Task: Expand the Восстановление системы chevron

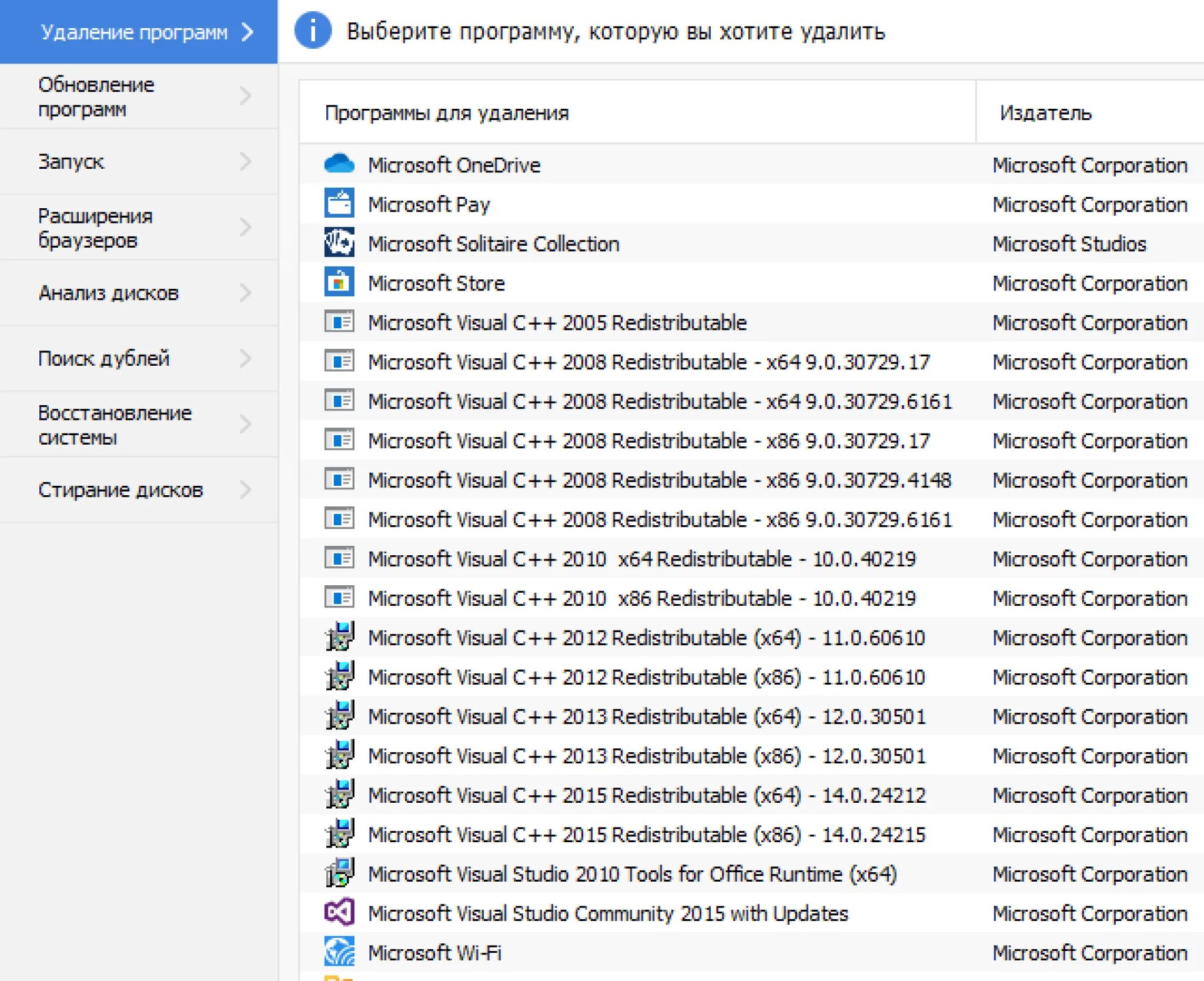Action: tap(247, 423)
